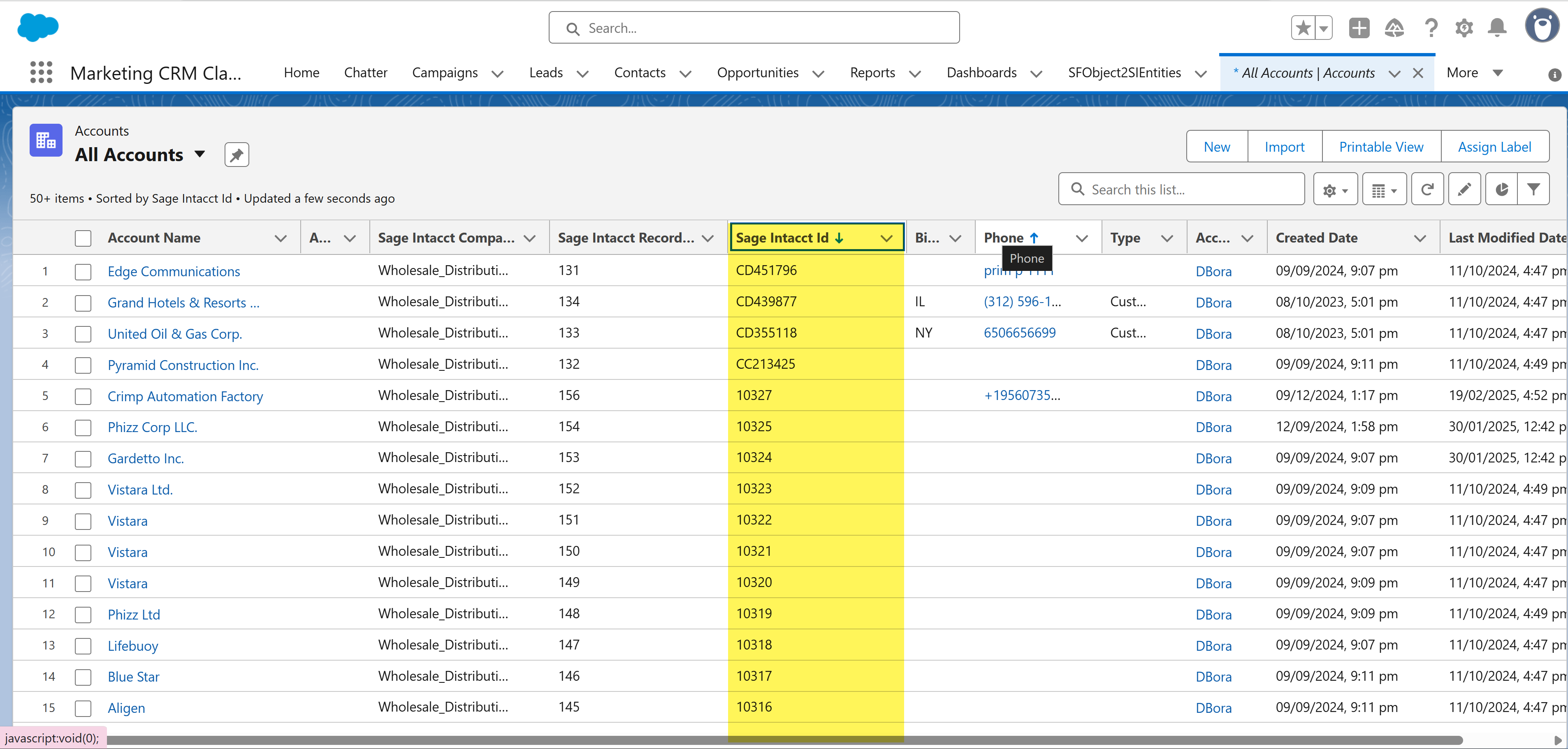Screen dimensions: 1568x749
Task: Click the Printable View button
Action: [1381, 147]
